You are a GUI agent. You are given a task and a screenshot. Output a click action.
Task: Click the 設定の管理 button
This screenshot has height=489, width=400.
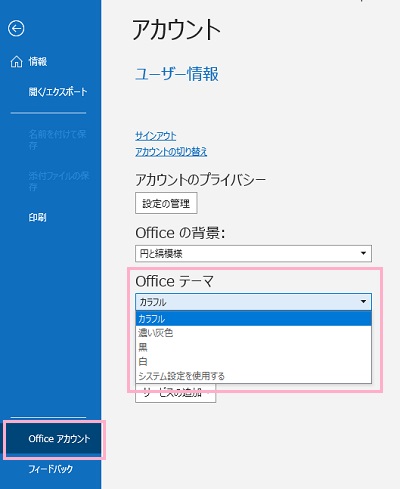pyautogui.click(x=166, y=203)
